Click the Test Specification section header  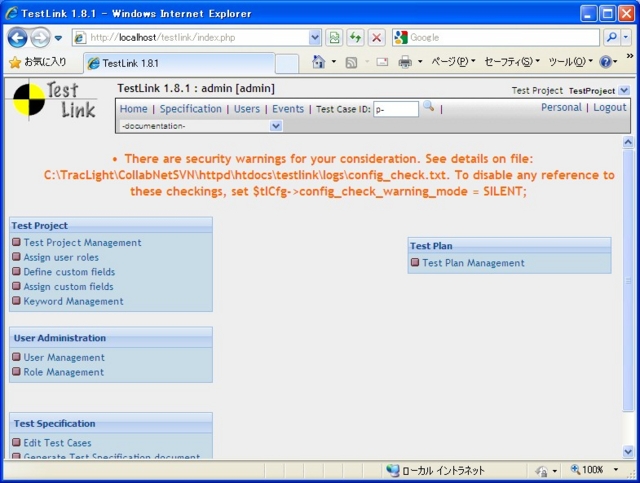coord(111,423)
